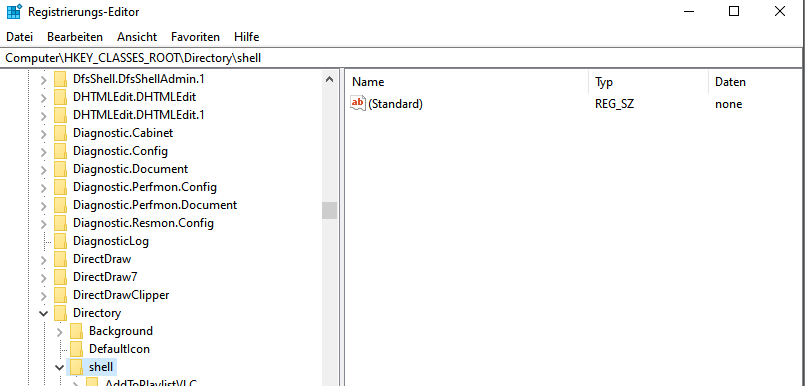Expand the Diagnostic.Cabinet key
The width and height of the screenshot is (805, 386).
point(44,133)
